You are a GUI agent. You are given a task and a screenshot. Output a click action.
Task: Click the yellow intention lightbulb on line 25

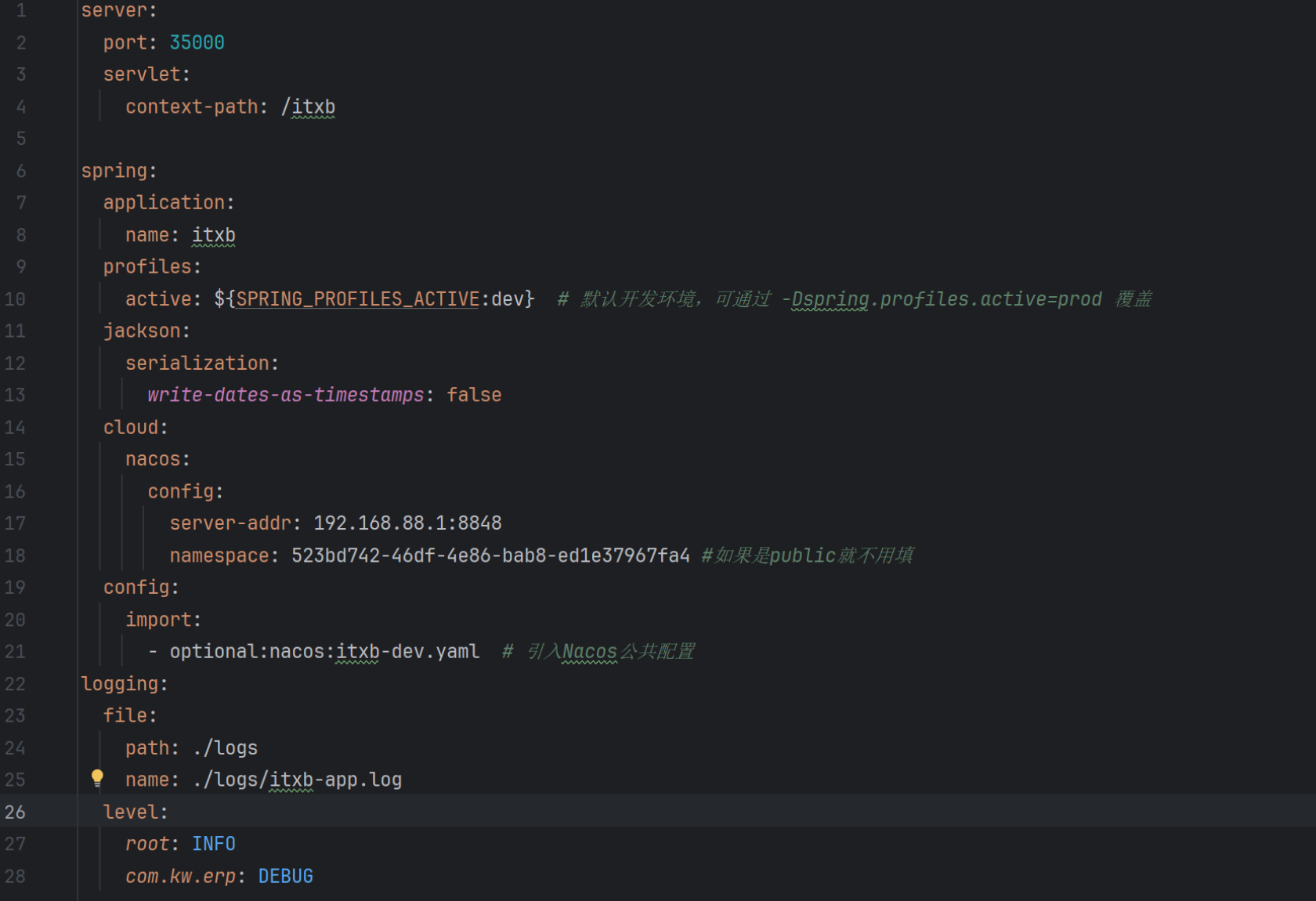(x=97, y=779)
